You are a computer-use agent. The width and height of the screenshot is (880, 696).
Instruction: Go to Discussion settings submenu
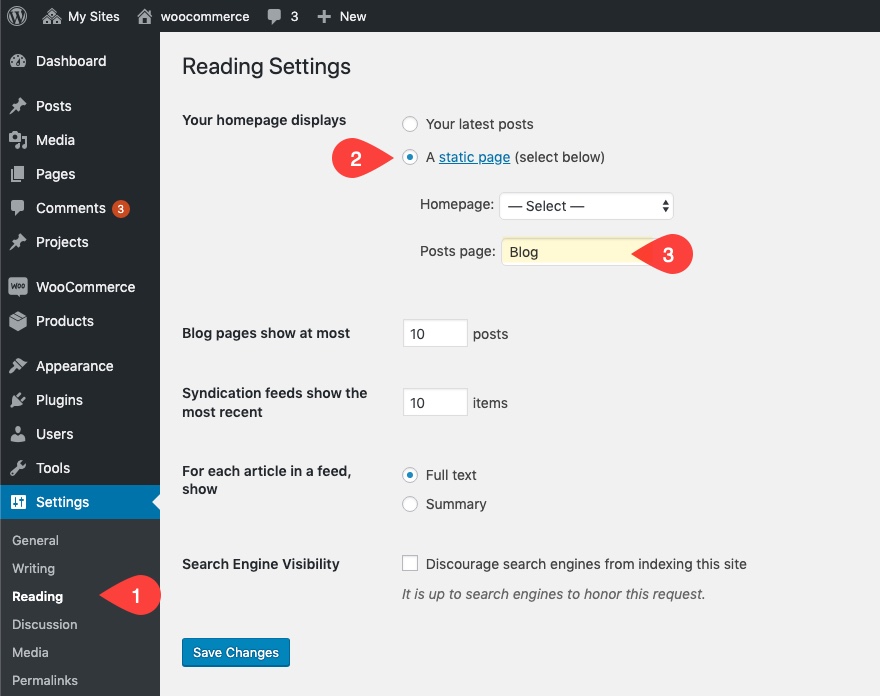tap(45, 624)
